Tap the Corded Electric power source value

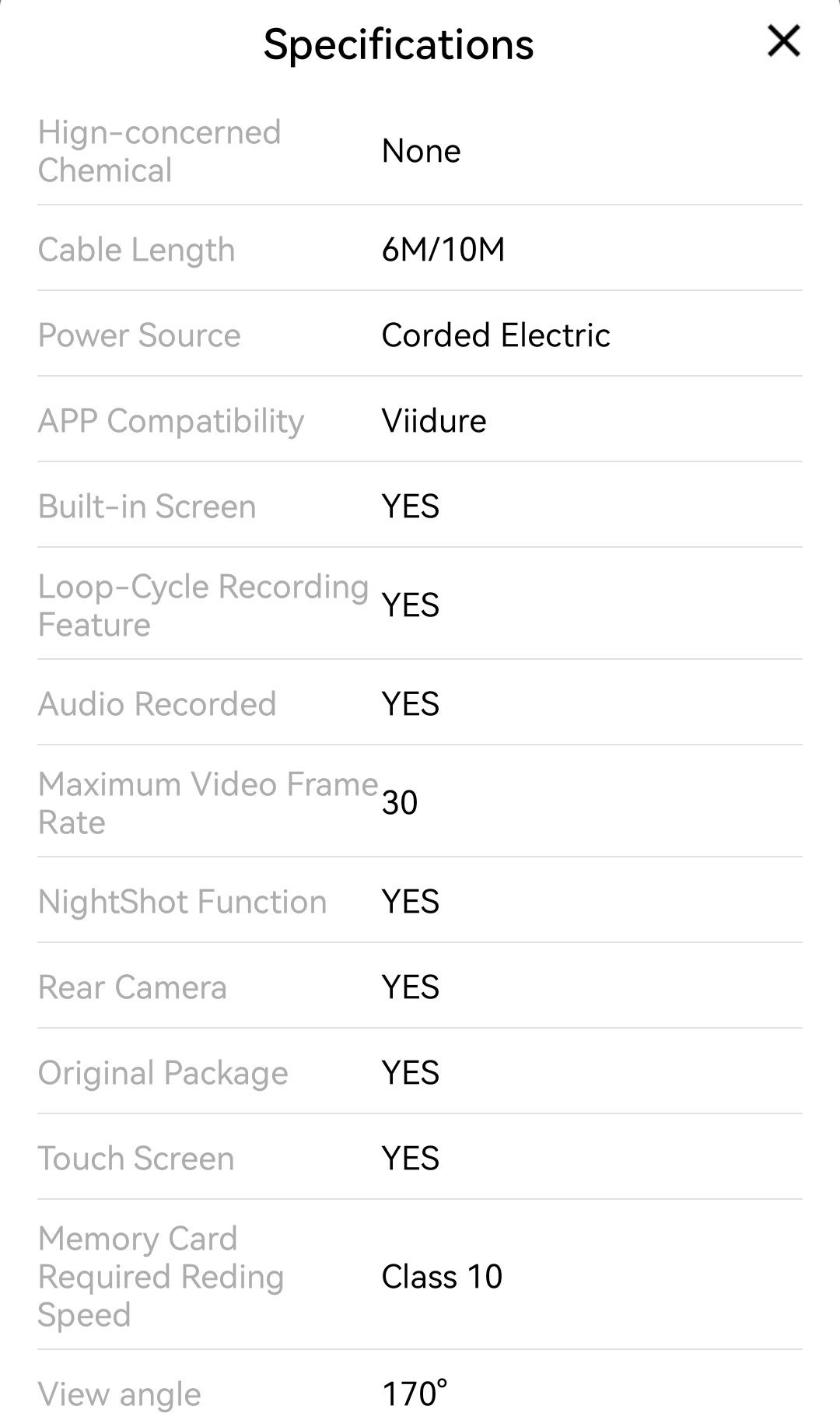495,335
